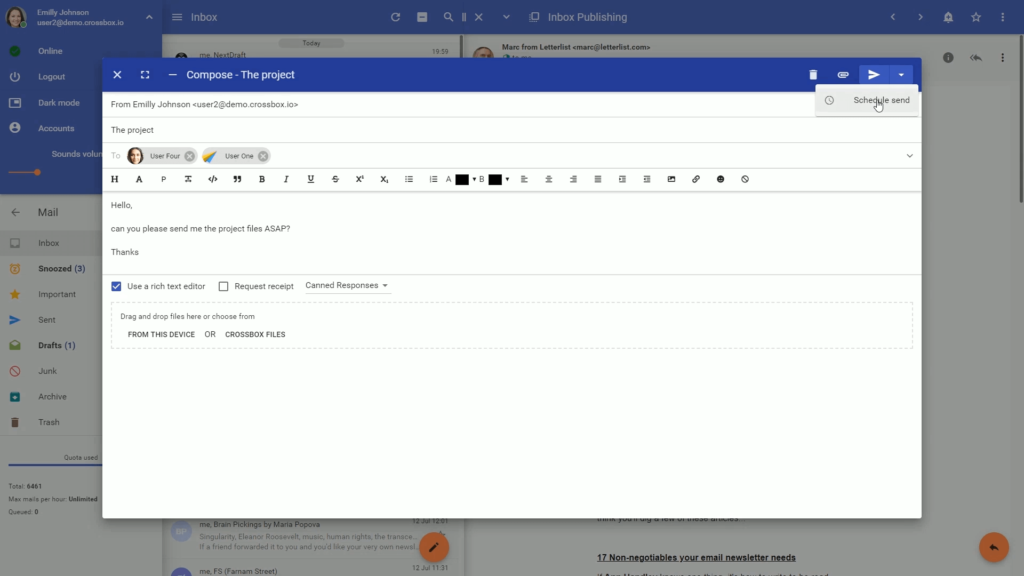Enable the Request receipt checkbox
The image size is (1024, 576).
(224, 286)
